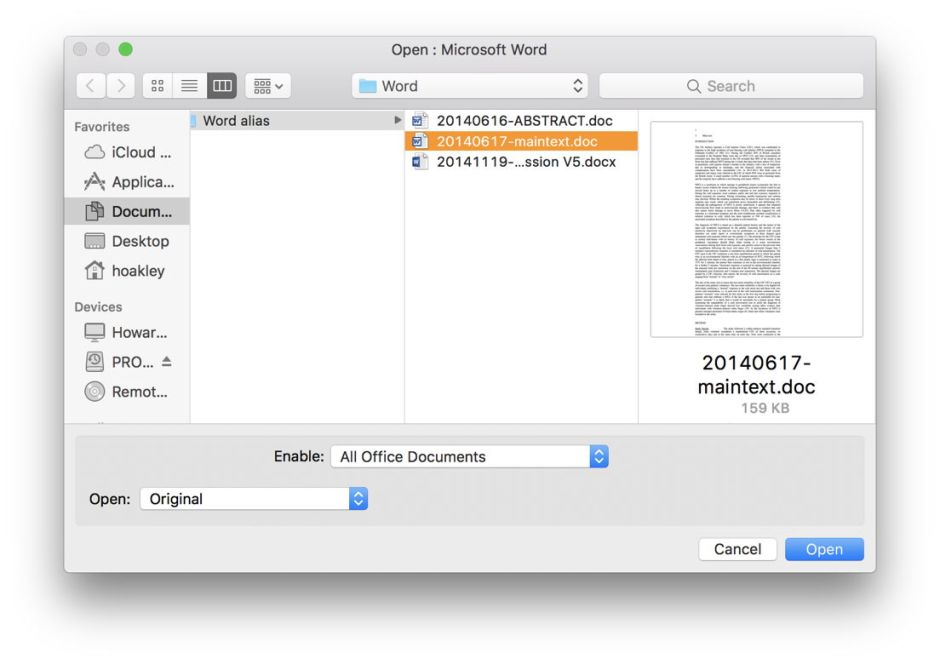Click the Word icon beside 20140616-ABSTRACT.doc
Viewport: 940px width, 664px height.
click(x=419, y=120)
